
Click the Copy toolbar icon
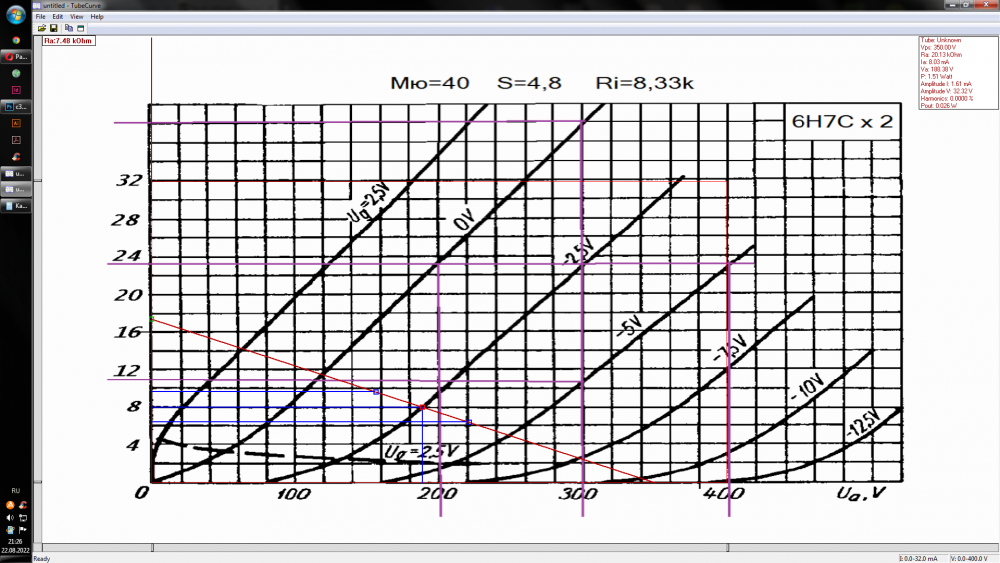68,28
